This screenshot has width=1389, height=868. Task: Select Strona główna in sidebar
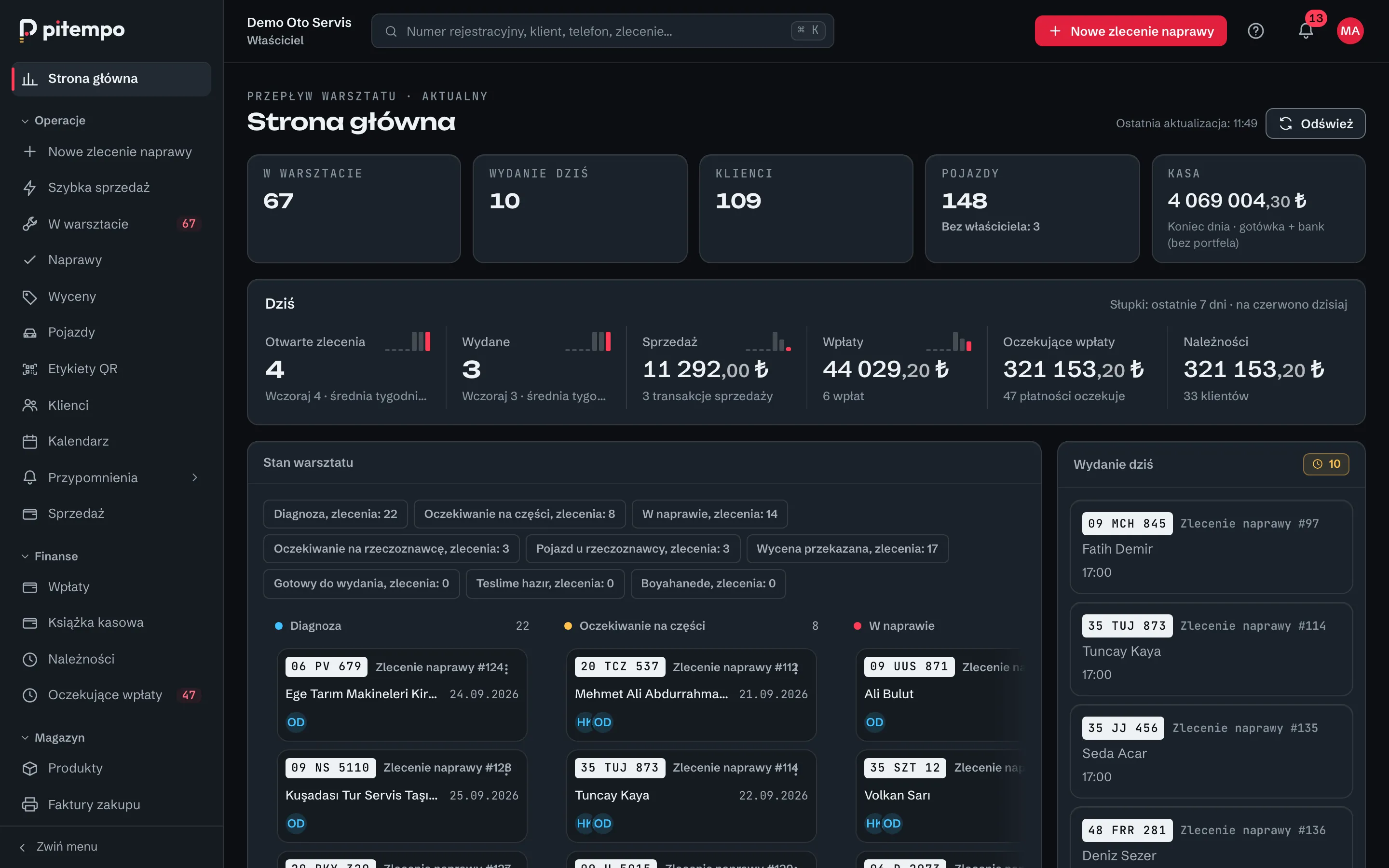111,79
